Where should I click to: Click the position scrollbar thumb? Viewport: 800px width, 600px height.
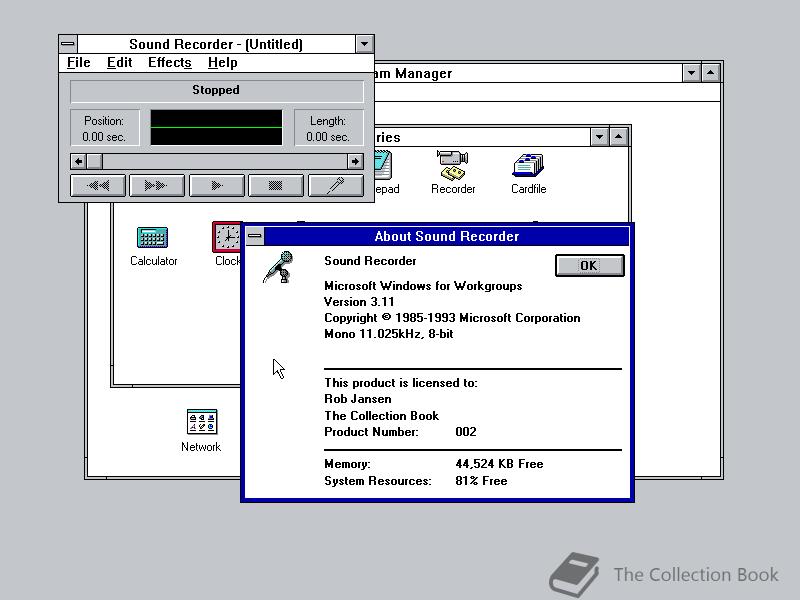(94, 162)
